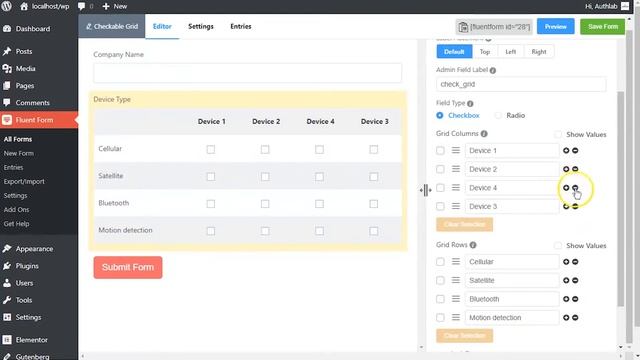Click the Admin Field Label input
The width and height of the screenshot is (640, 360).
click(x=521, y=84)
